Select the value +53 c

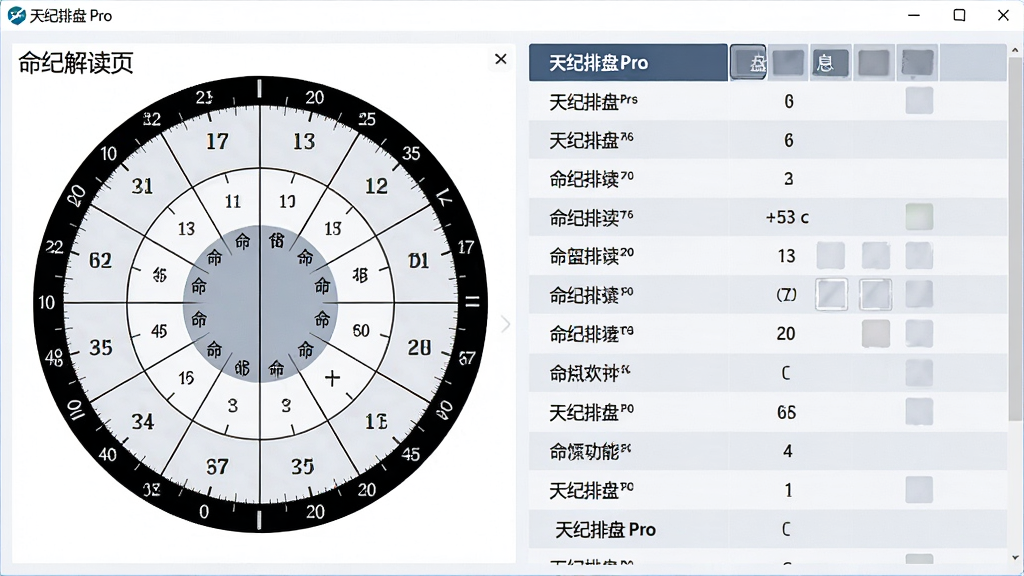click(x=787, y=217)
